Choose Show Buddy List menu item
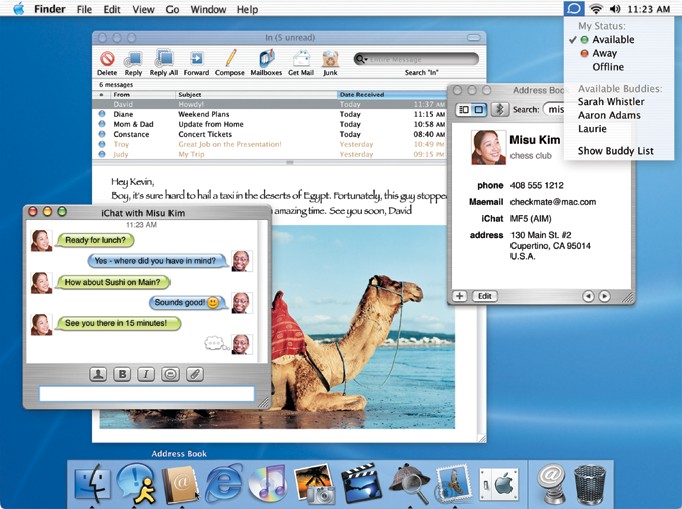 click(x=615, y=151)
